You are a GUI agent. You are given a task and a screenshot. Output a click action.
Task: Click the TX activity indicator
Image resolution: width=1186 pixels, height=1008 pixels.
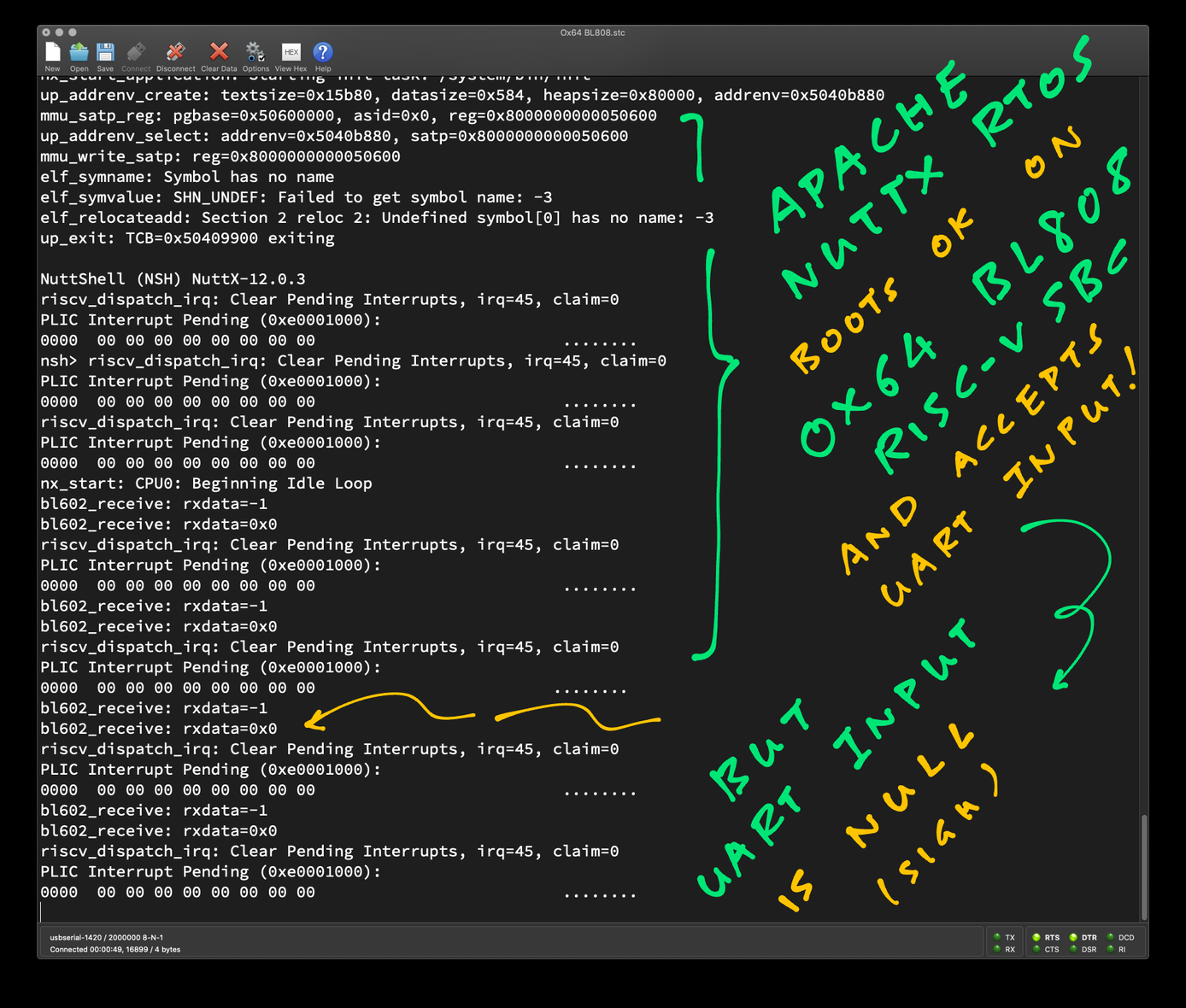(x=997, y=937)
